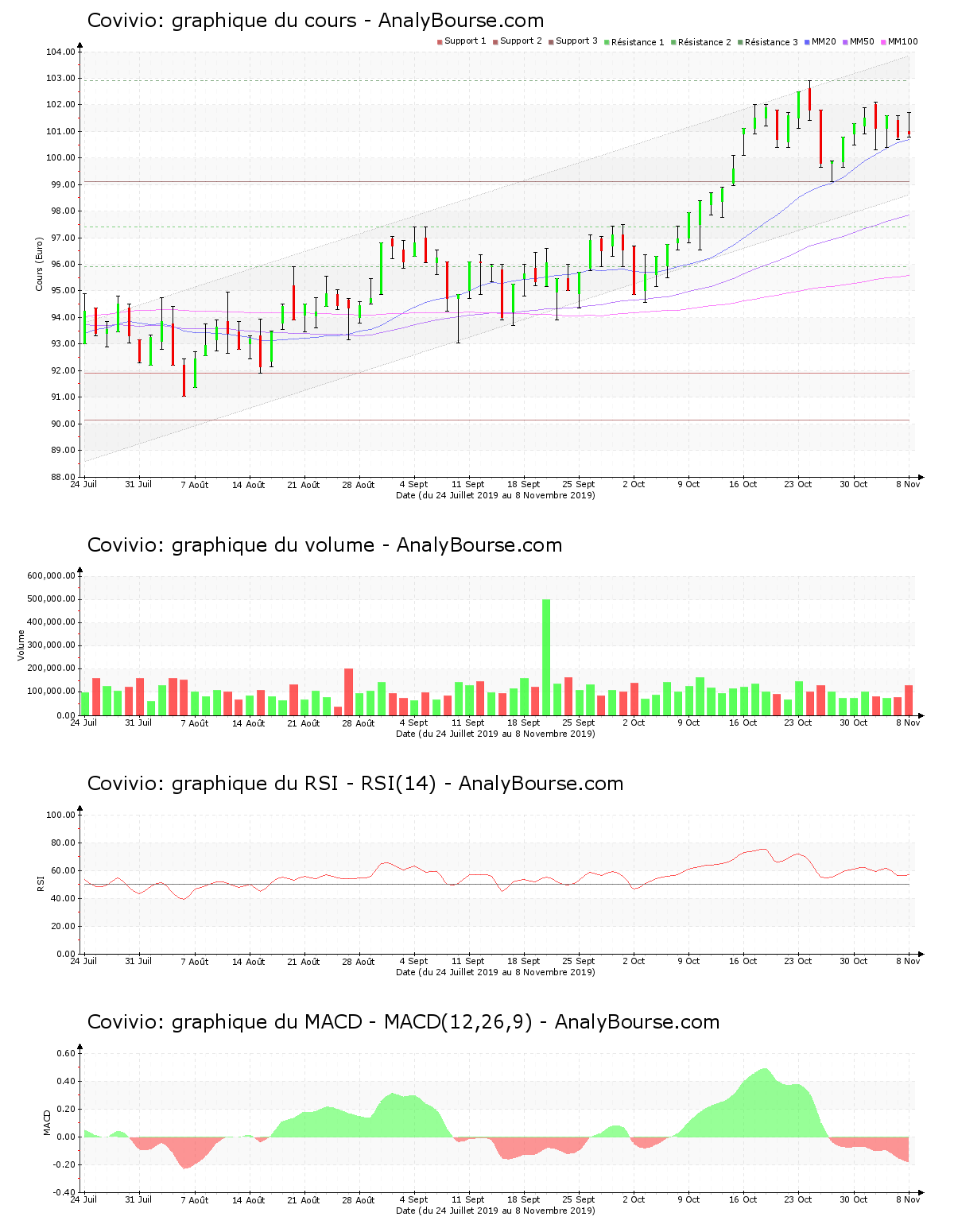The image size is (954, 1232).
Task: Click the 99.00 value on the price axis
Action: [64, 184]
